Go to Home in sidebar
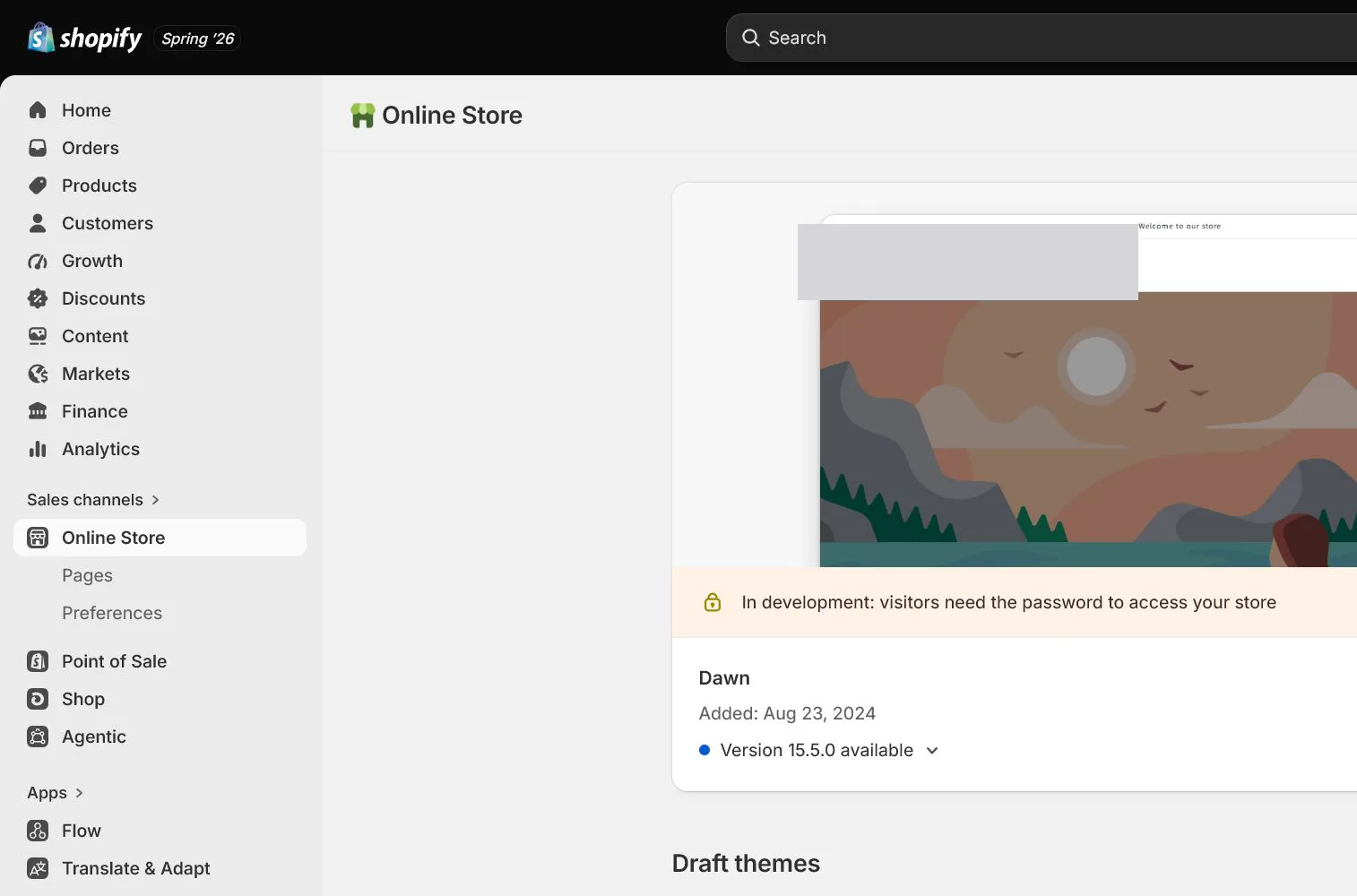This screenshot has height=896, width=1357. (x=160, y=110)
